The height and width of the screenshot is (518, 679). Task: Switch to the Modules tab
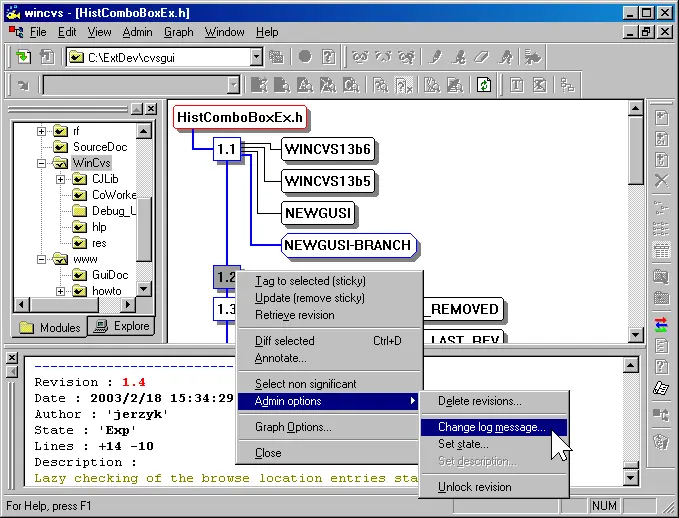[49, 327]
